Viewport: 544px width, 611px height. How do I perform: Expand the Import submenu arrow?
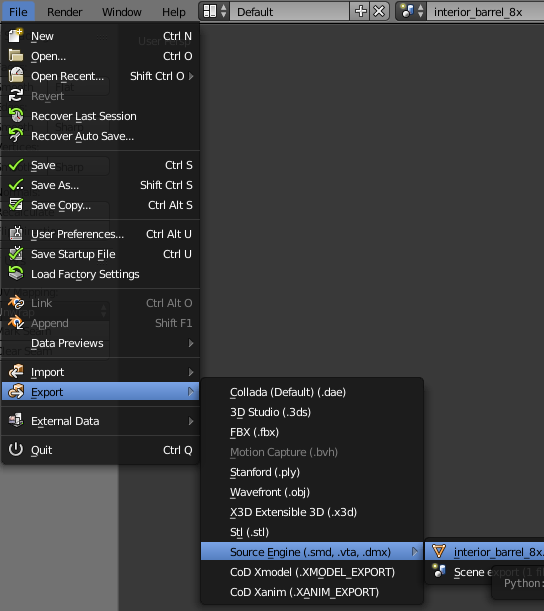[x=191, y=372]
